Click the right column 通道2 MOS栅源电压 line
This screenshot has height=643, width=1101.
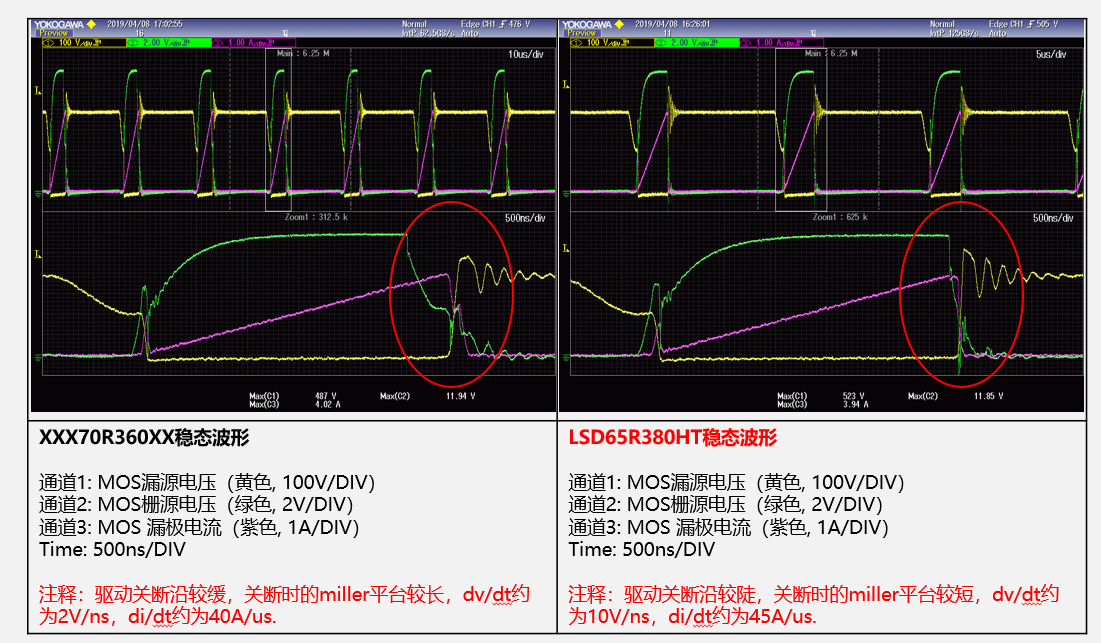click(x=725, y=505)
